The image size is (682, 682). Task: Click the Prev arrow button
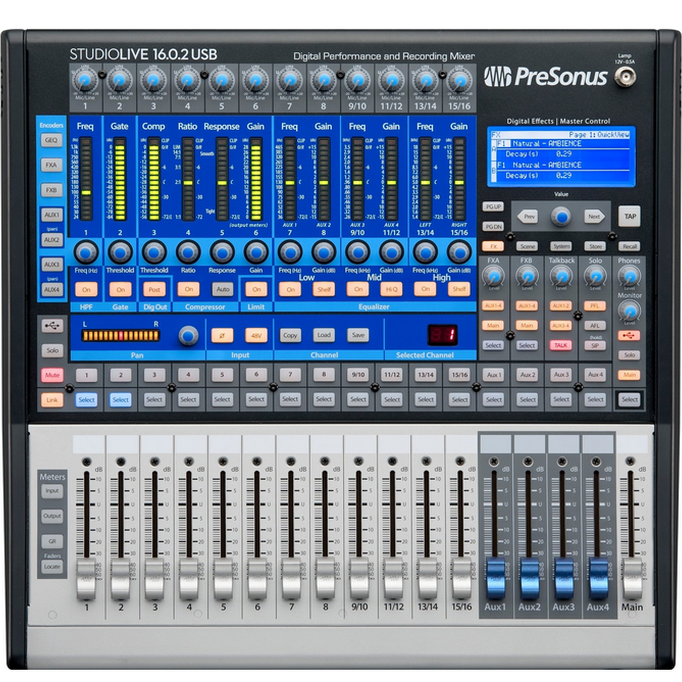coord(528,217)
